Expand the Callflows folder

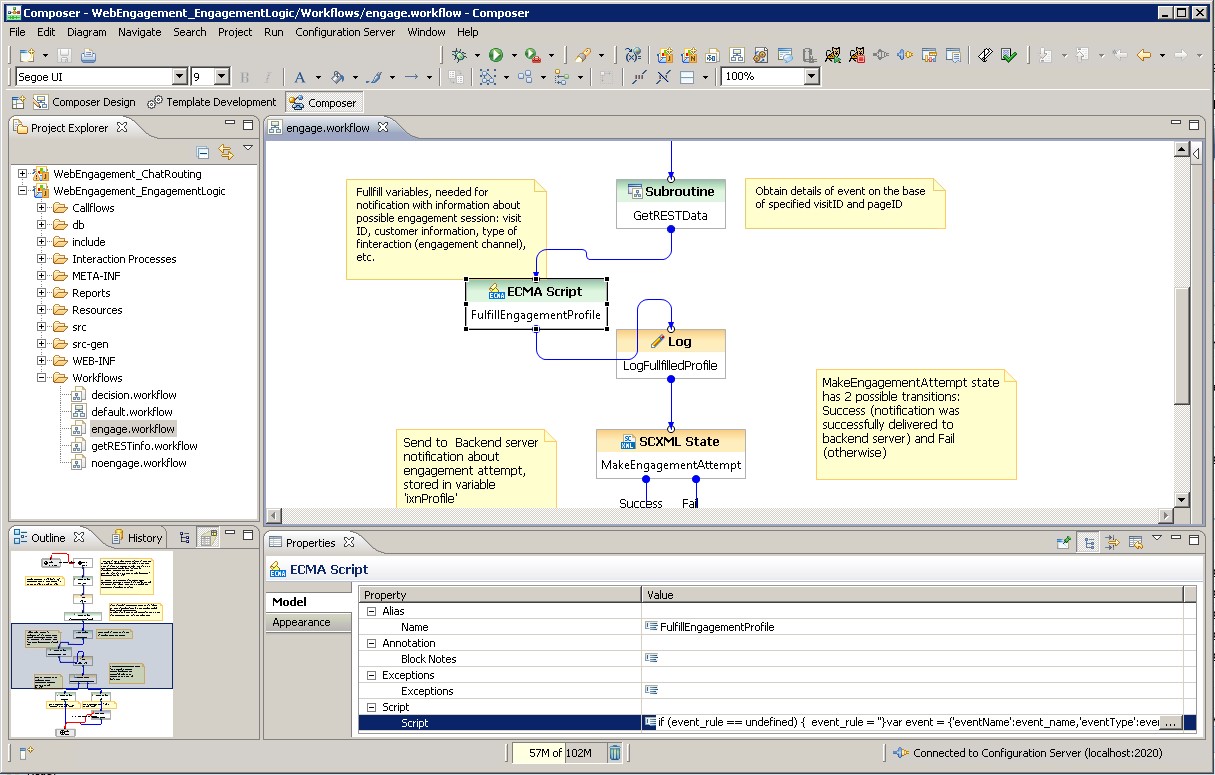(x=42, y=208)
